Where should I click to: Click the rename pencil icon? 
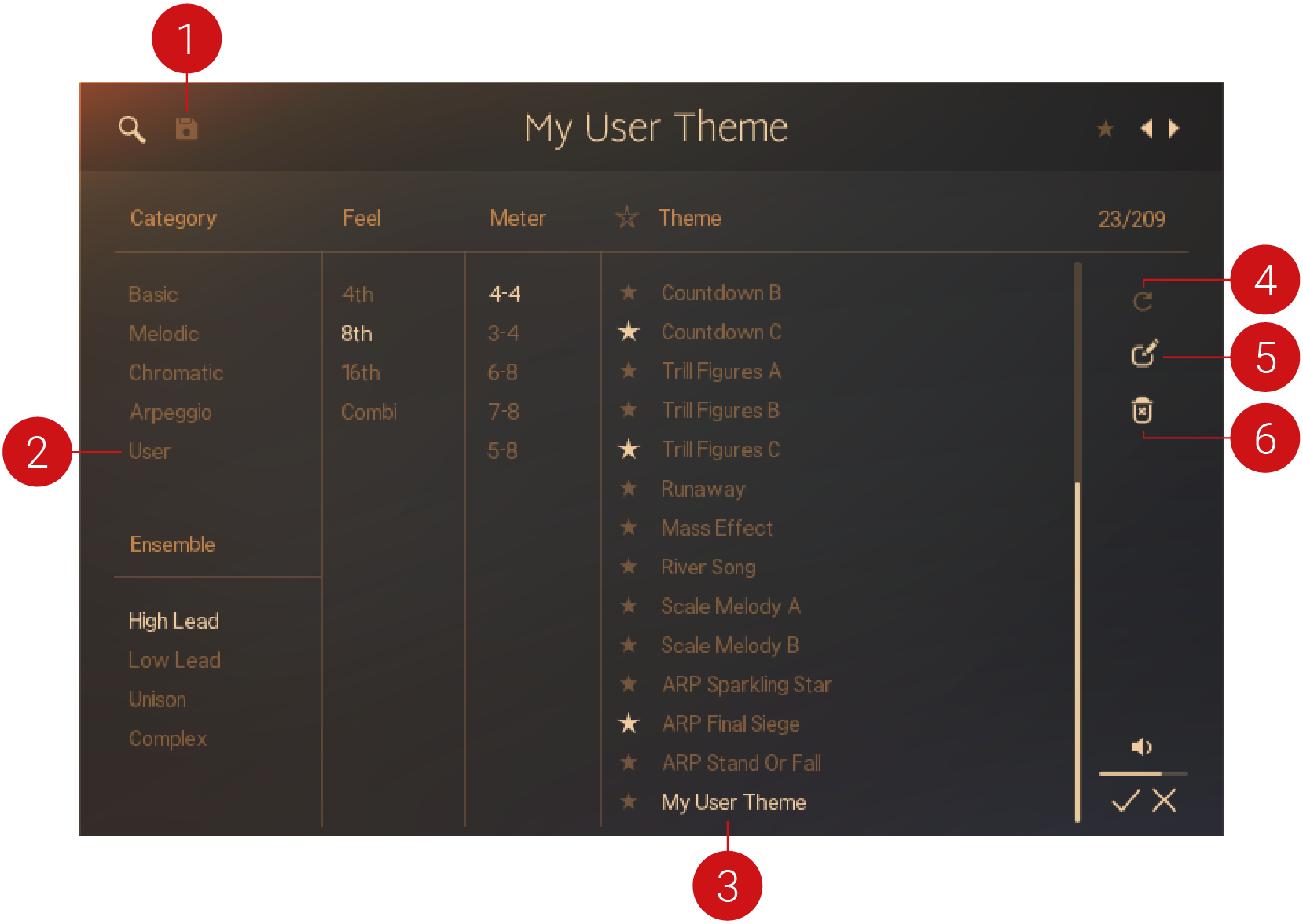click(1143, 354)
